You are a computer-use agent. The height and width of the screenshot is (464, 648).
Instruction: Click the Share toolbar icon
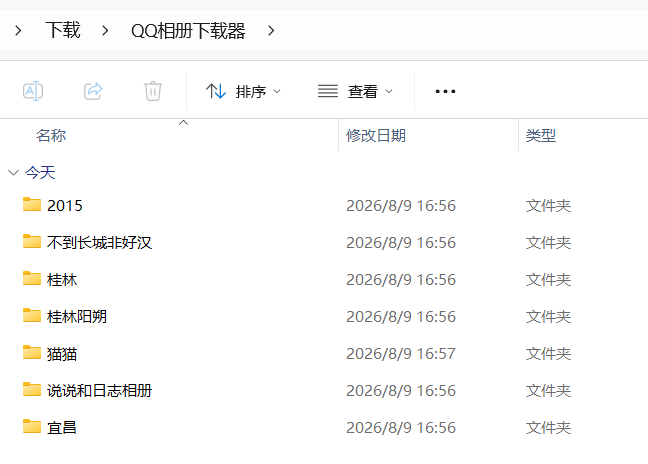93,91
